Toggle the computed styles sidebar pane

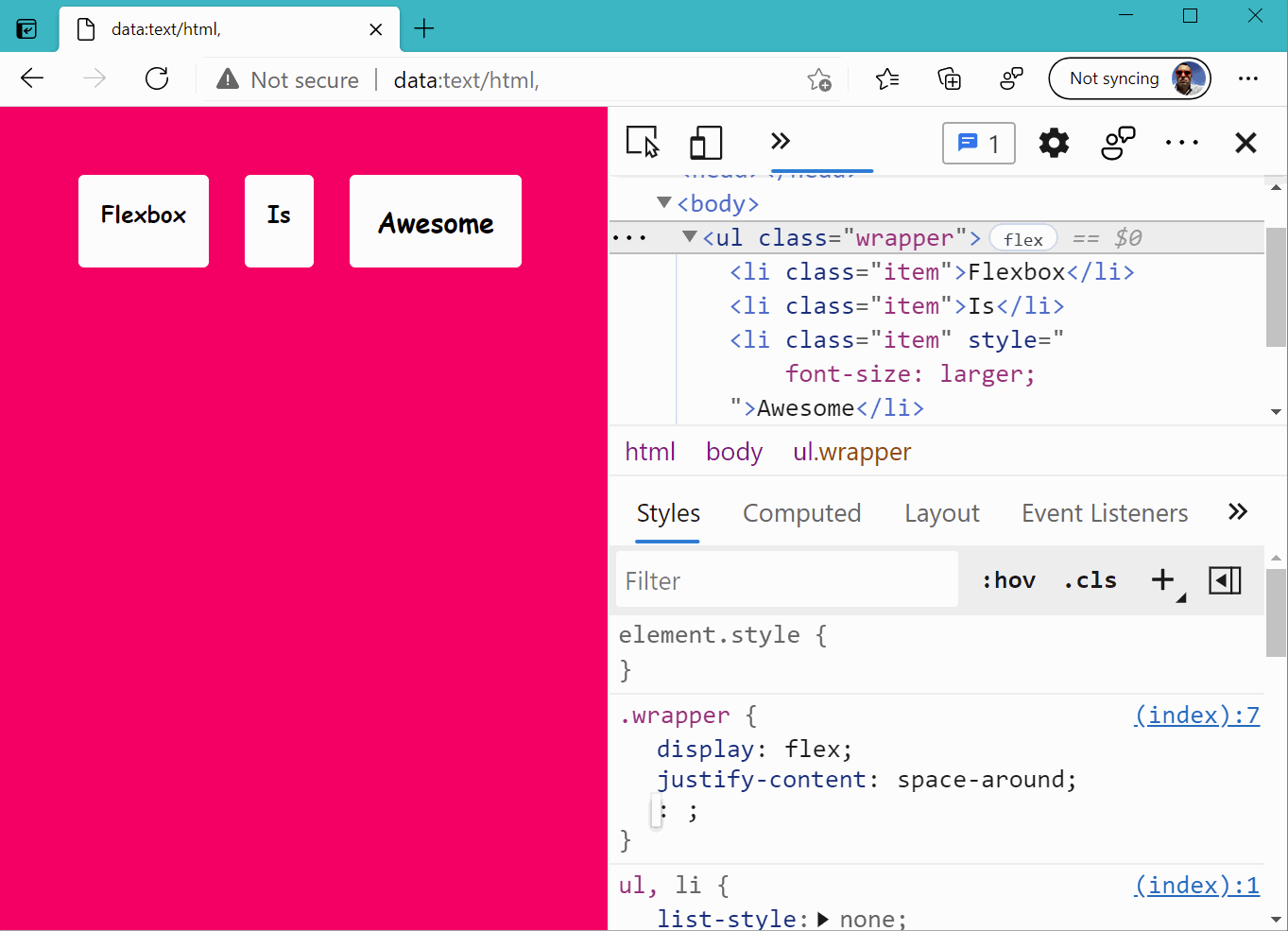pyautogui.click(x=1225, y=580)
